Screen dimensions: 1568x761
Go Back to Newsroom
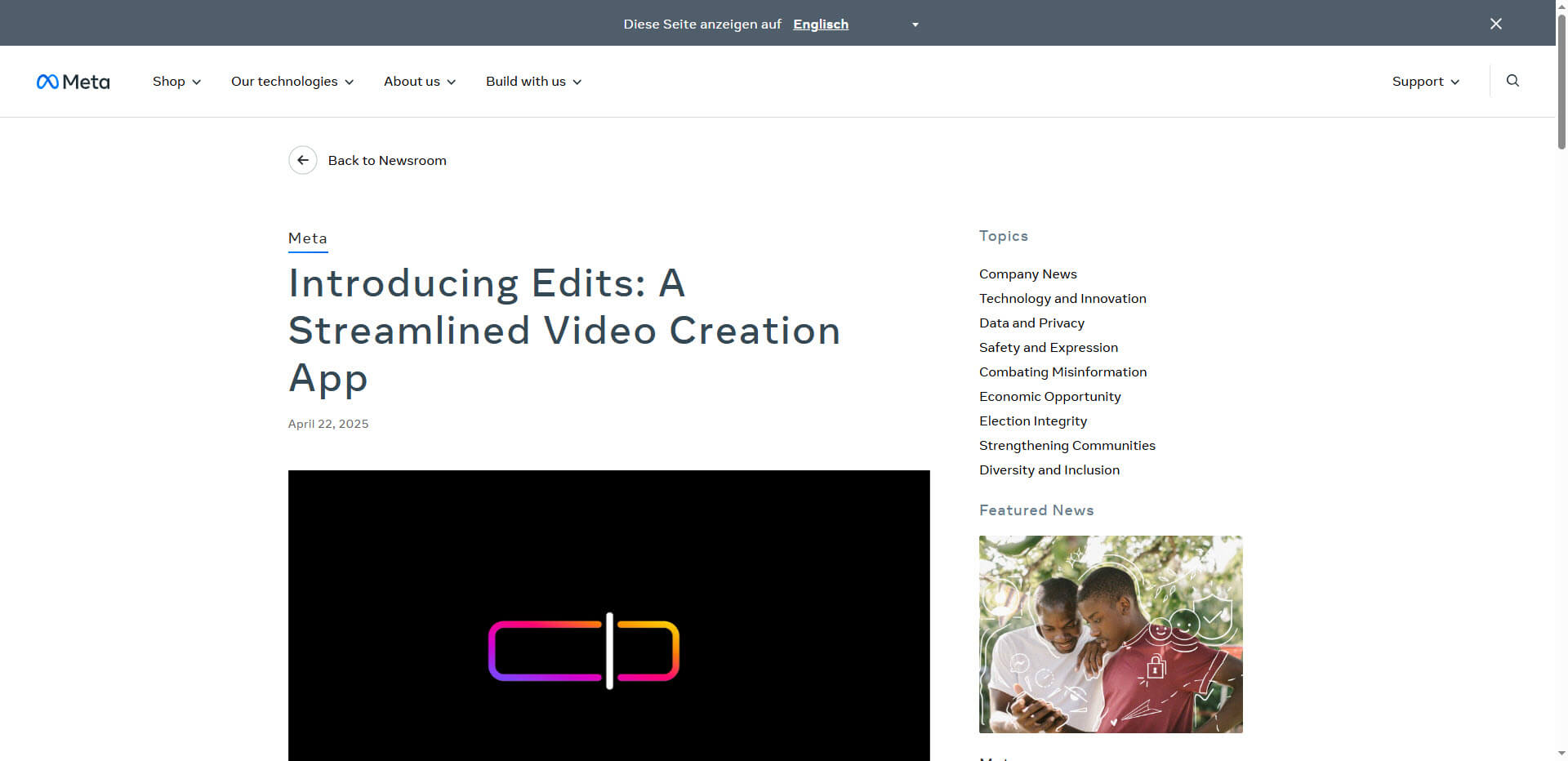387,161
